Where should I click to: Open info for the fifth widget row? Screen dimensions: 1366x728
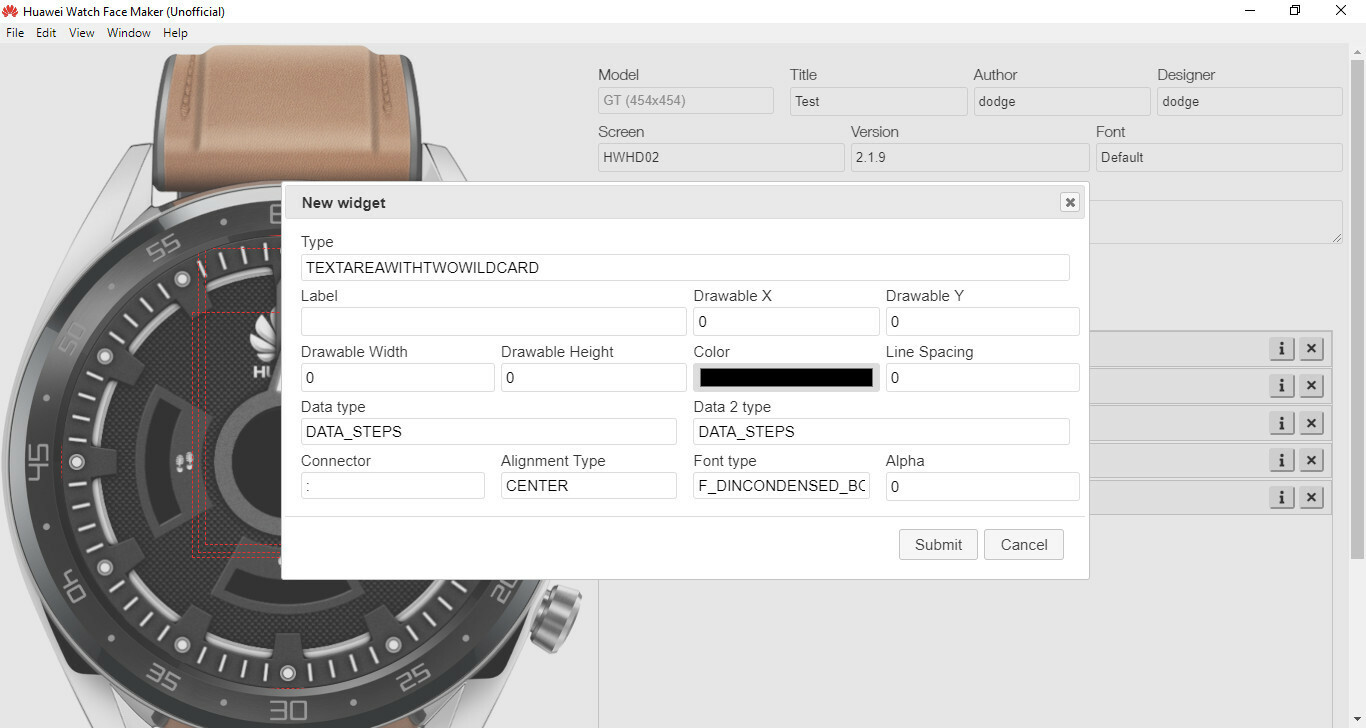(x=1282, y=497)
